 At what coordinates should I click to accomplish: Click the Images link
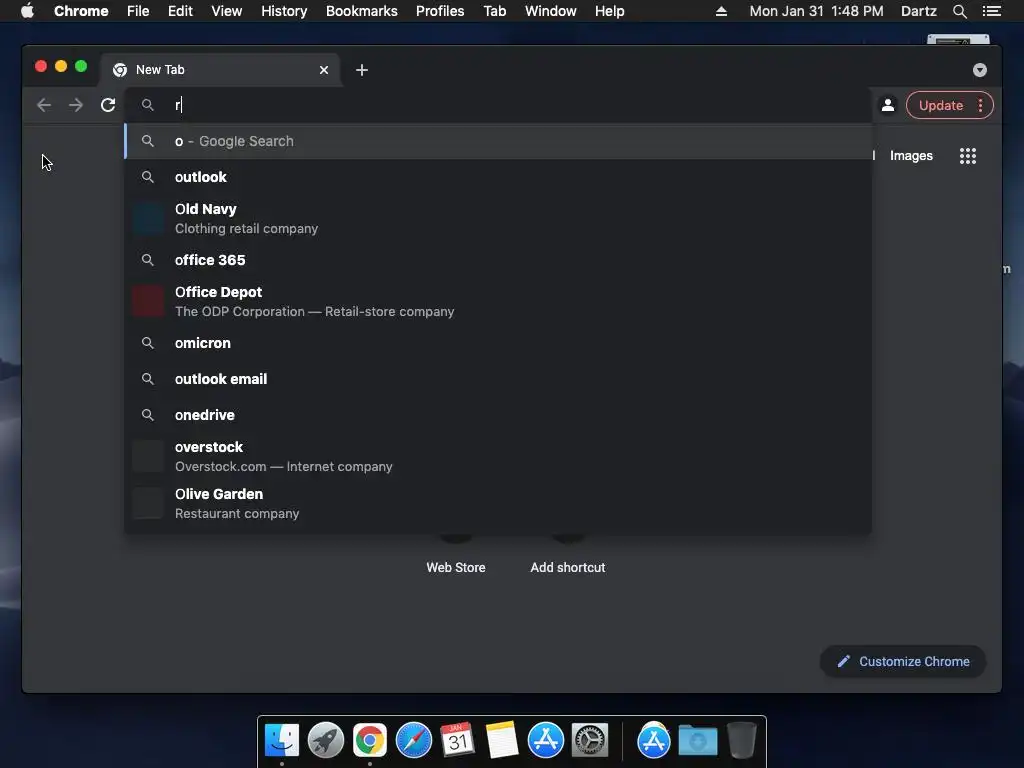pos(911,155)
